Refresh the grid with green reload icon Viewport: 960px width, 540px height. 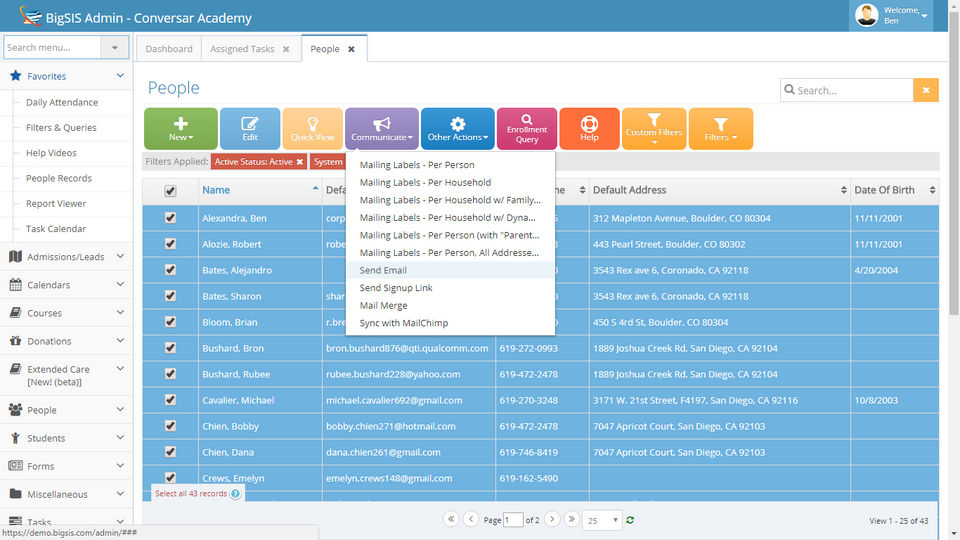click(630, 520)
